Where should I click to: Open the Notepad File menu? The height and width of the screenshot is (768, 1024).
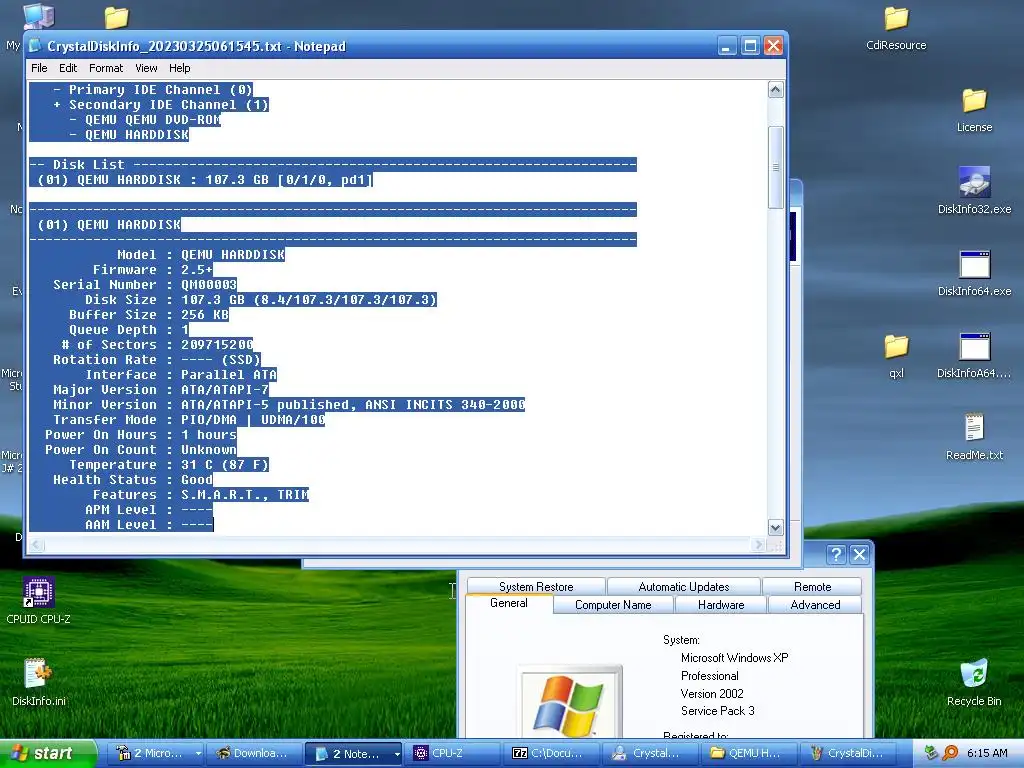(39, 68)
